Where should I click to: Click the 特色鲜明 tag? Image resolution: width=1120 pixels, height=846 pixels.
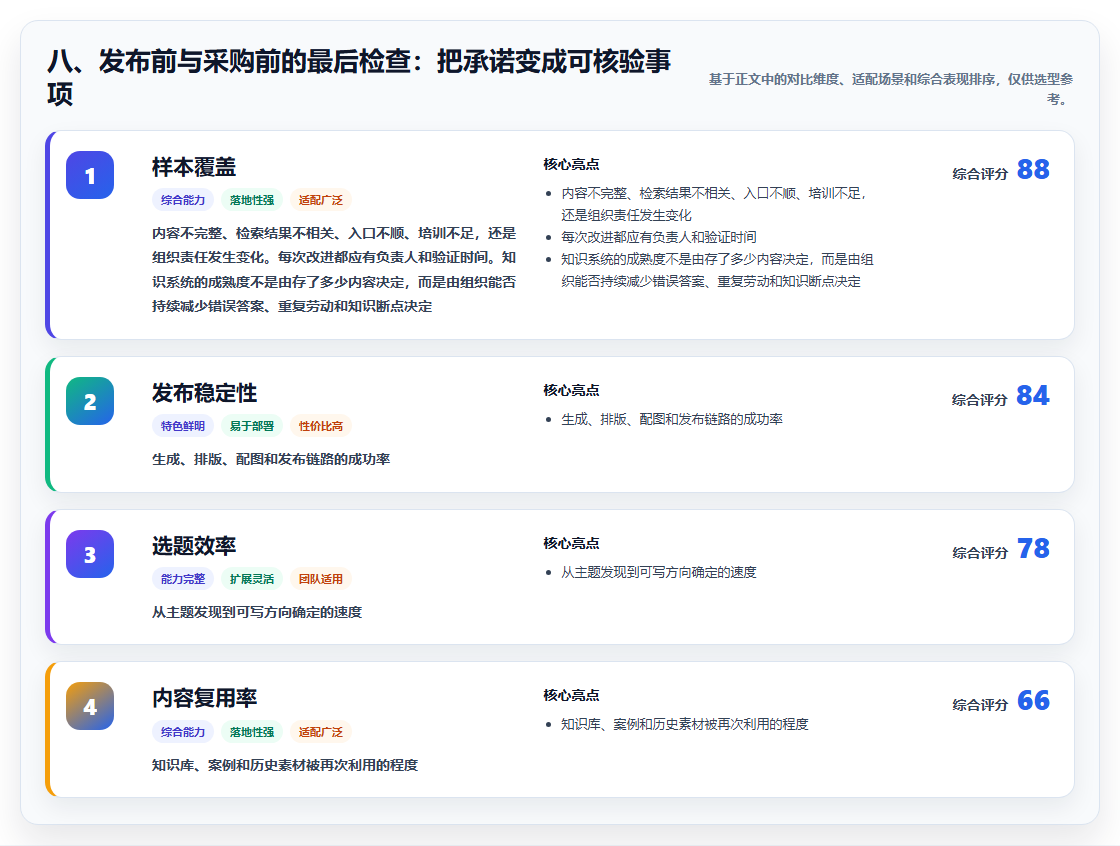point(183,426)
